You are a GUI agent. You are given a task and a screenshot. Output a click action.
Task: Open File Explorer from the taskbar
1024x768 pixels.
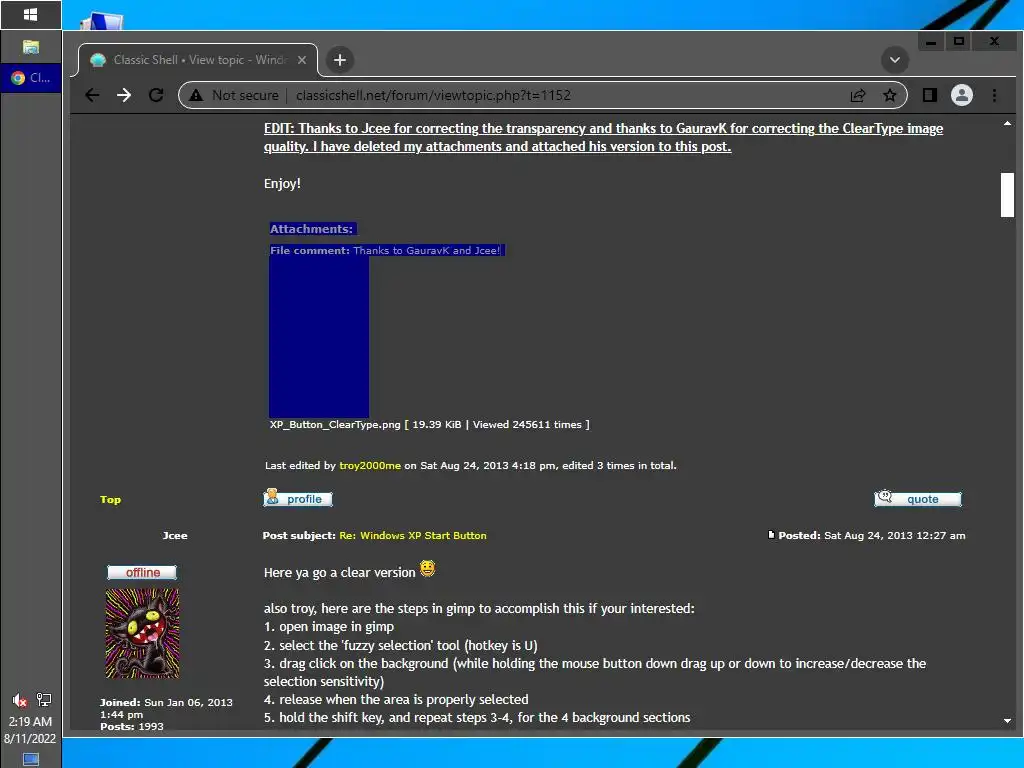(31, 47)
